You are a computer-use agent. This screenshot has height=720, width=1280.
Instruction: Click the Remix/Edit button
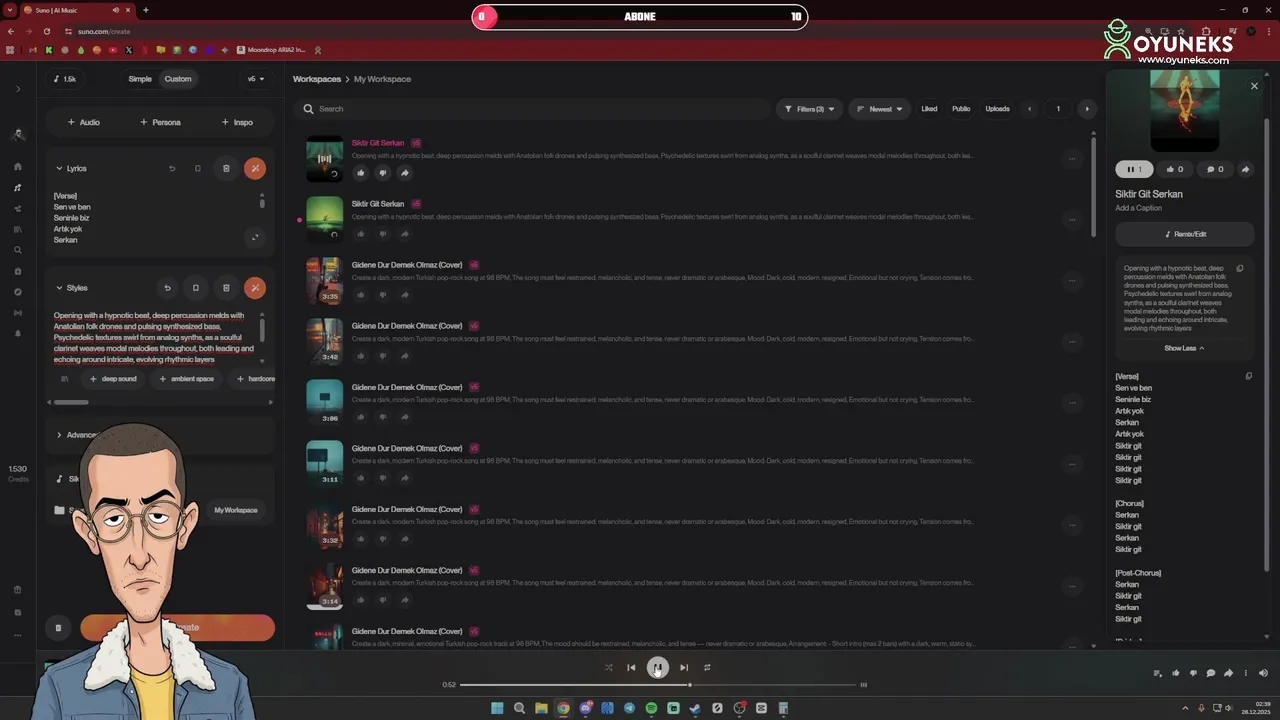(x=1185, y=234)
